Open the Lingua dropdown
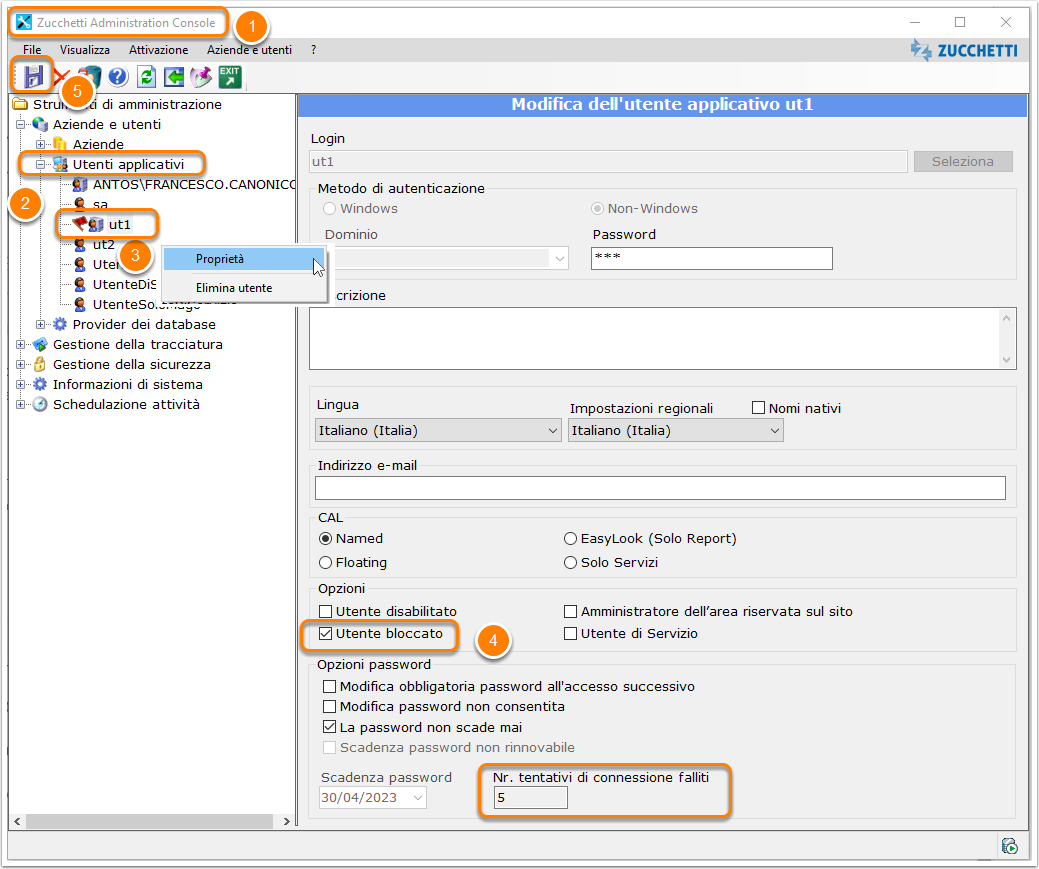The height and width of the screenshot is (869, 1039). [x=438, y=431]
